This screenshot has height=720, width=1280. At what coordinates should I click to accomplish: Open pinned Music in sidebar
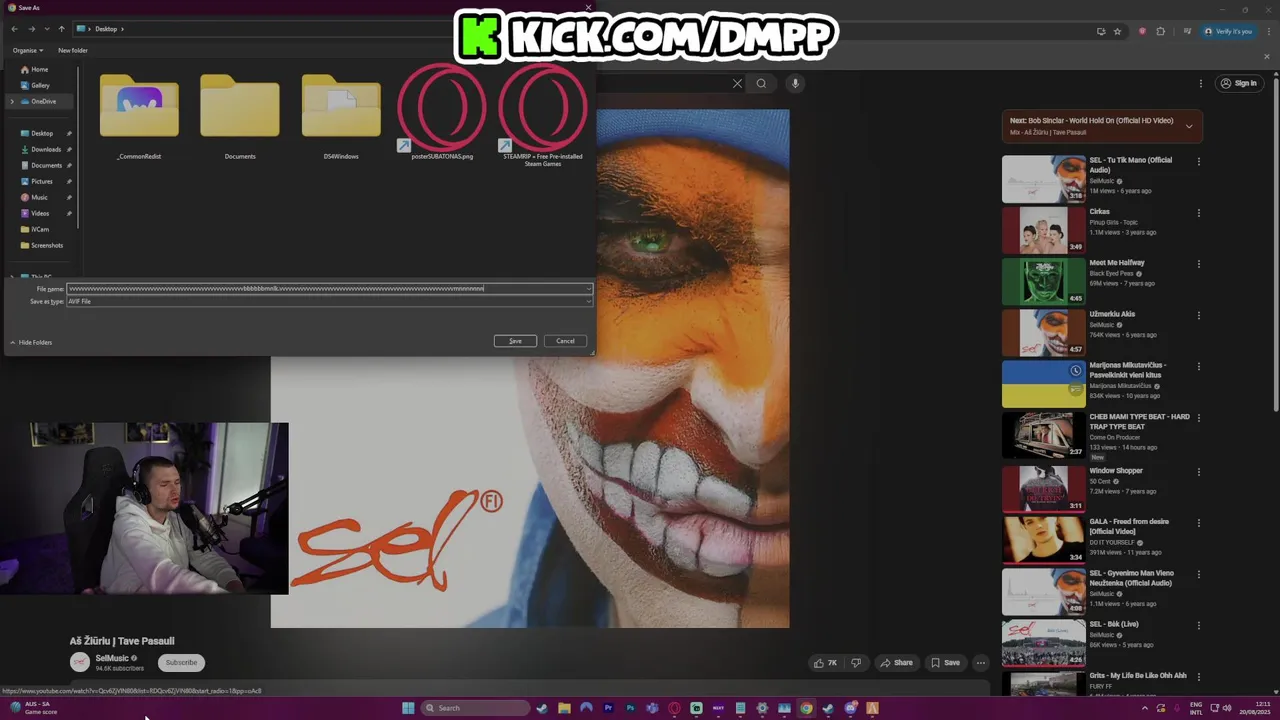click(39, 197)
